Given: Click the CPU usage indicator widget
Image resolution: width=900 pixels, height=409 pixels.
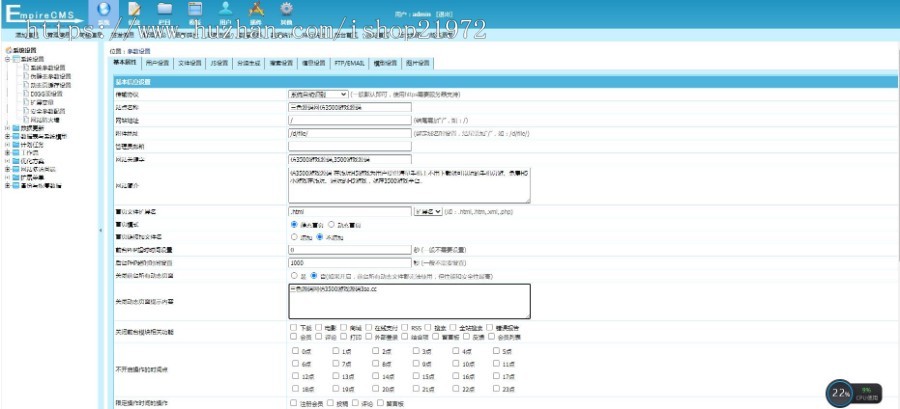Looking at the screenshot, I should [x=867, y=393].
